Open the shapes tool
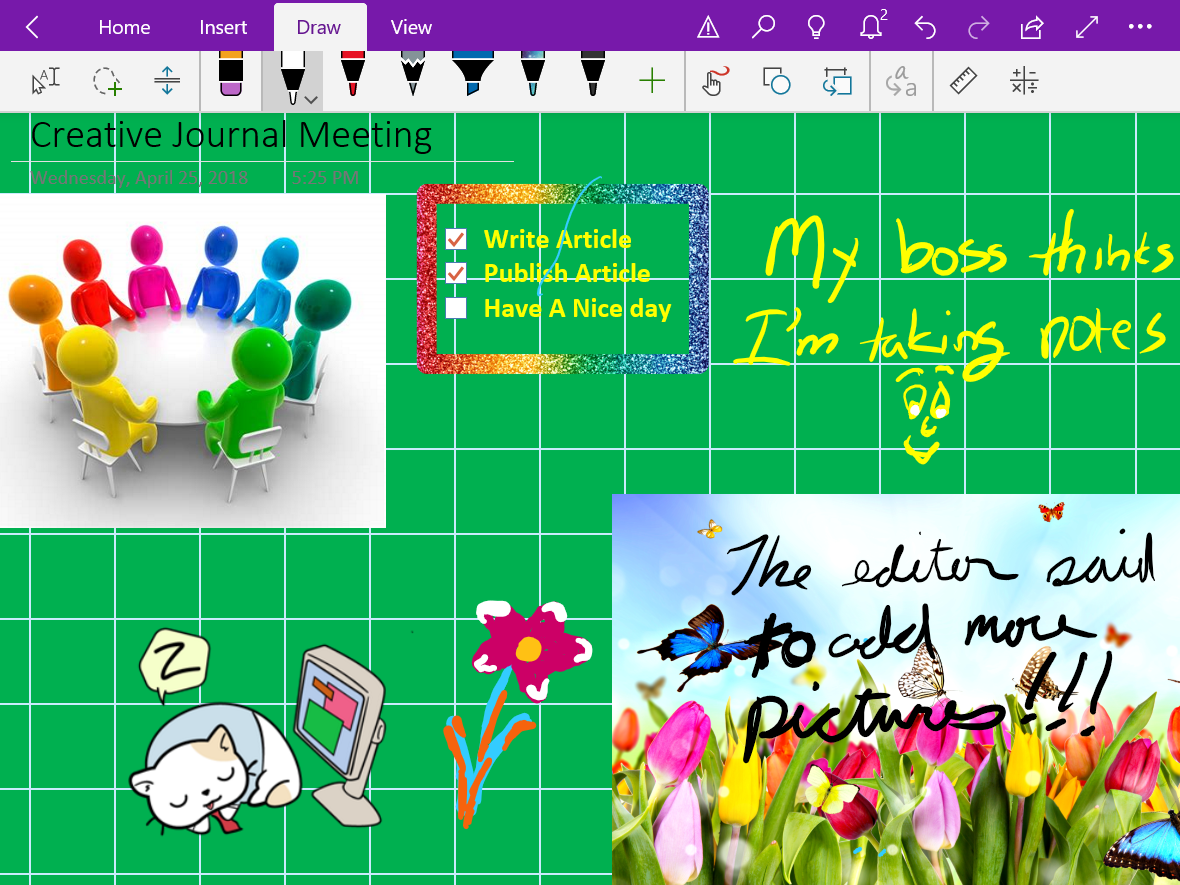The height and width of the screenshot is (885, 1180). tap(776, 82)
